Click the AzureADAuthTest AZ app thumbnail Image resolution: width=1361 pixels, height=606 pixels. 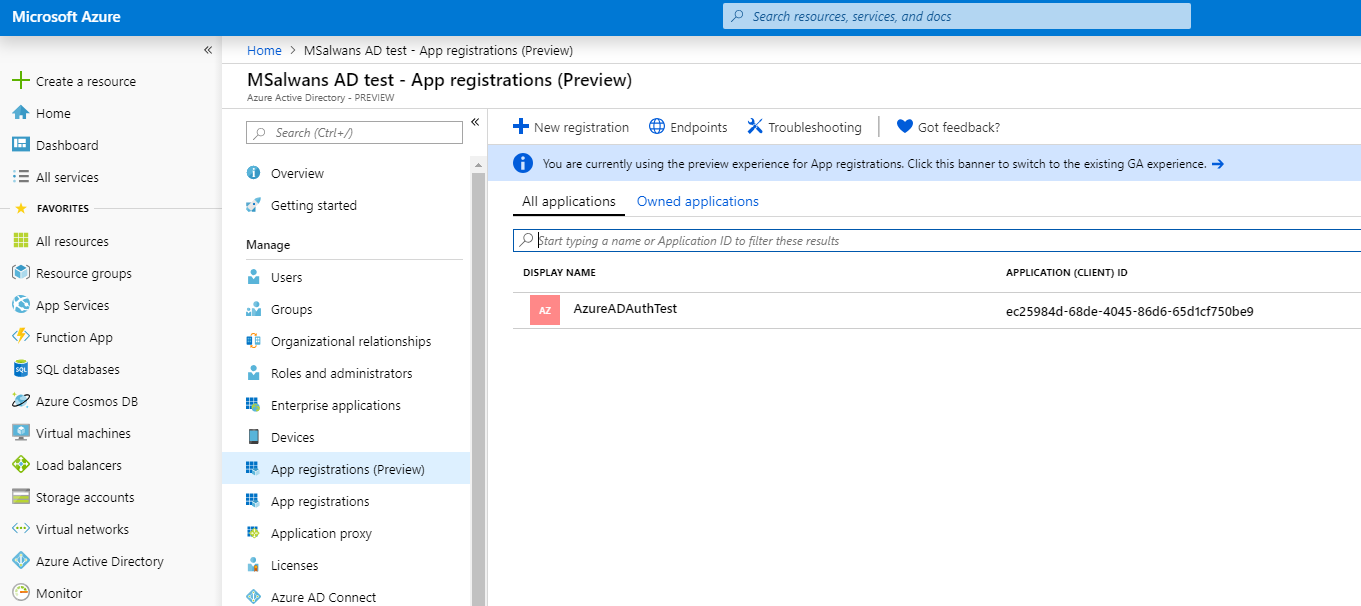tap(545, 311)
